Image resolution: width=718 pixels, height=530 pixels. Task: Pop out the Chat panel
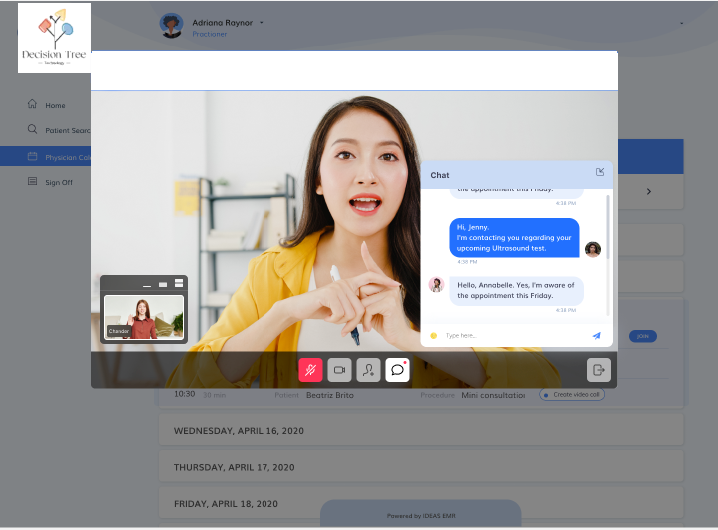600,172
